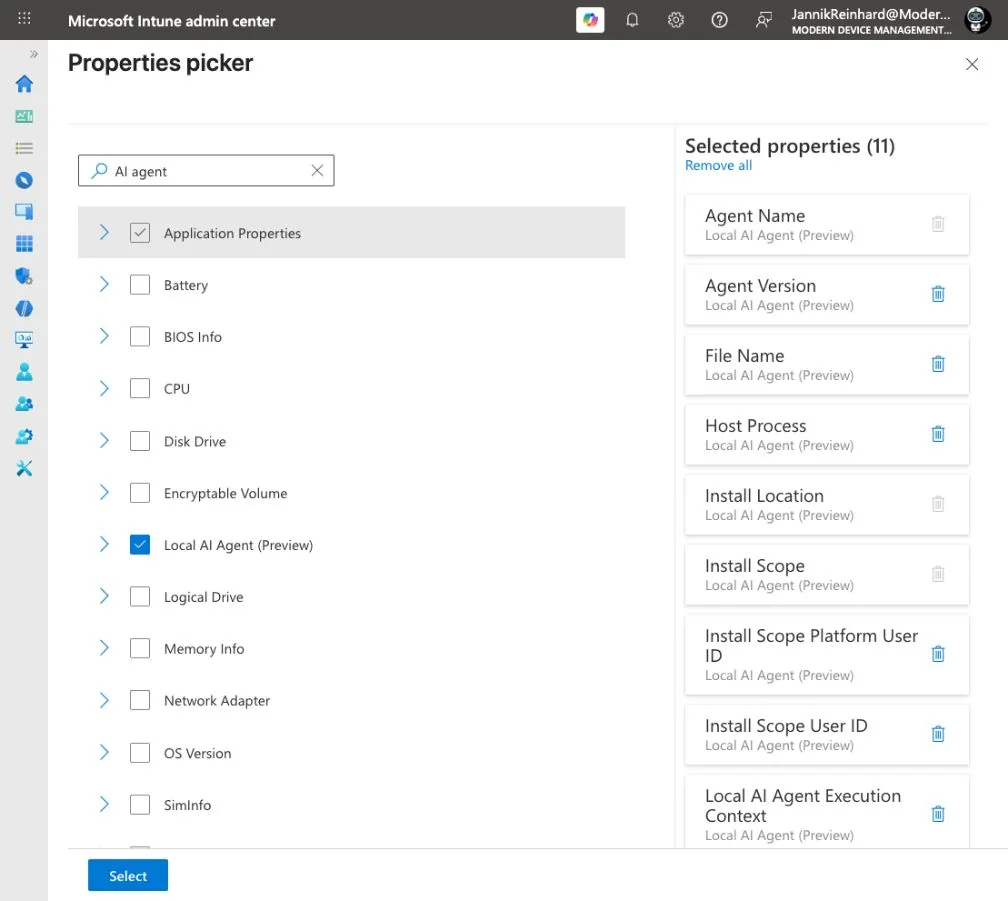
Task: Open the Copilot icon in header
Action: coord(590,20)
